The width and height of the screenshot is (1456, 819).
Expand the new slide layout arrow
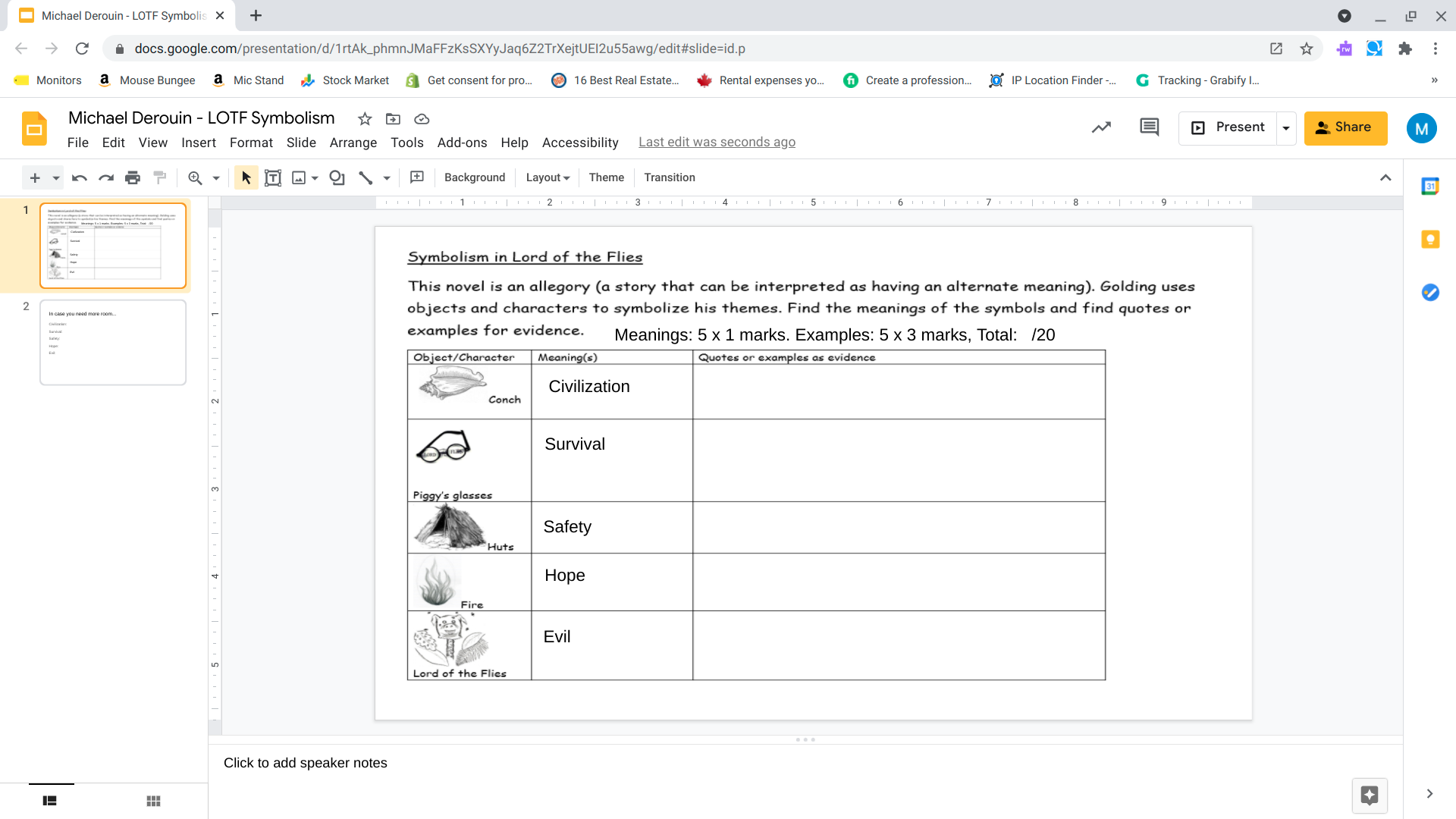(x=56, y=178)
